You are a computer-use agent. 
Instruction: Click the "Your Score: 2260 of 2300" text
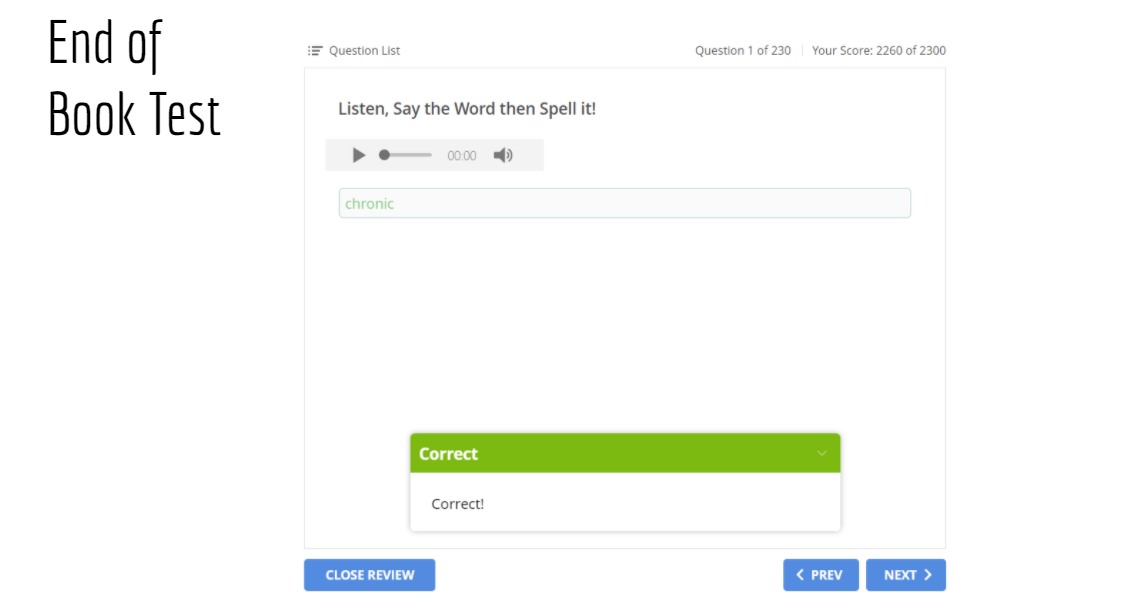point(879,51)
